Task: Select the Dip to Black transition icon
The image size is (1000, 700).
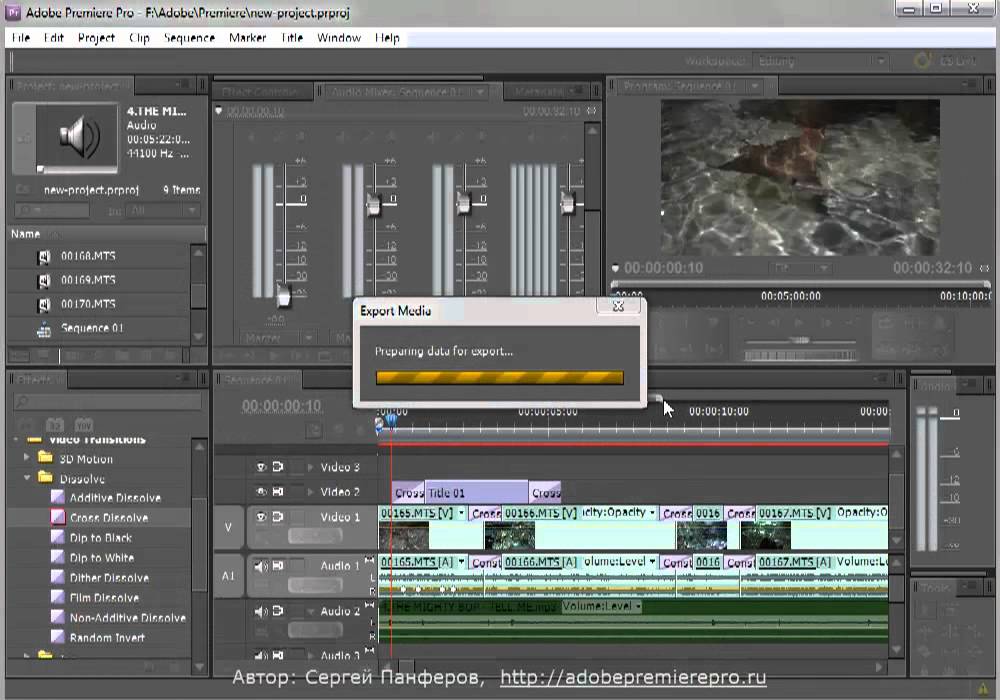Action: [57, 537]
